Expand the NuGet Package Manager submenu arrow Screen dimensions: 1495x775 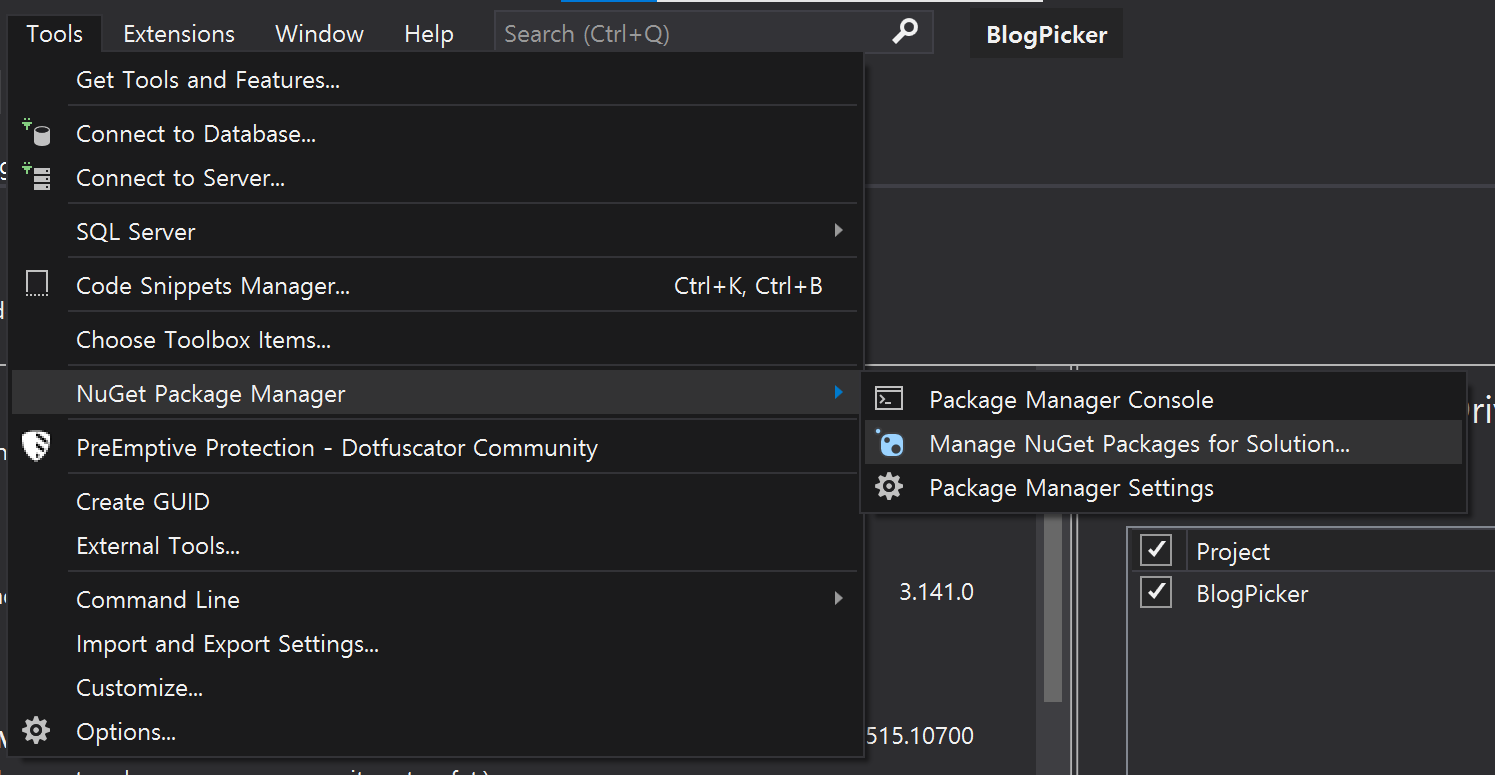[x=838, y=393]
